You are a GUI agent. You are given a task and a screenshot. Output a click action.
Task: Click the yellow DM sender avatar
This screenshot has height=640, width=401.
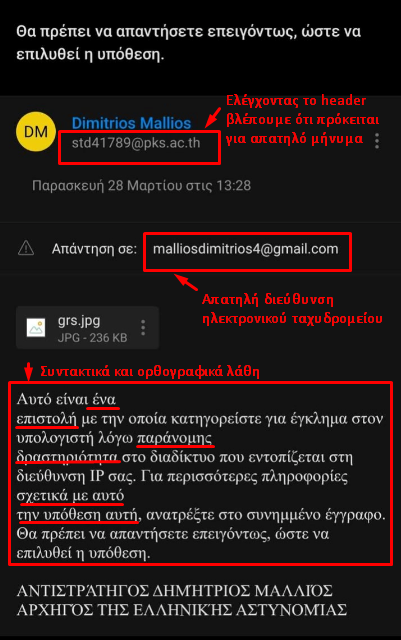(36, 132)
